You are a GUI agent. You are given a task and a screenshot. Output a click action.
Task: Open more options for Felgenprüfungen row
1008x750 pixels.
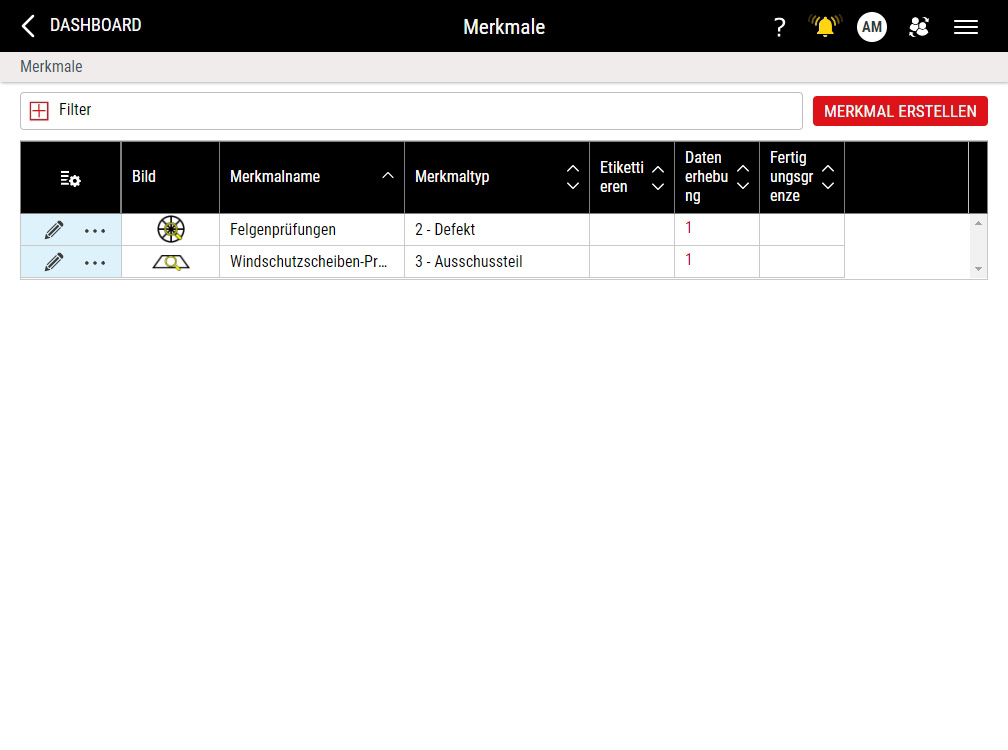95,231
